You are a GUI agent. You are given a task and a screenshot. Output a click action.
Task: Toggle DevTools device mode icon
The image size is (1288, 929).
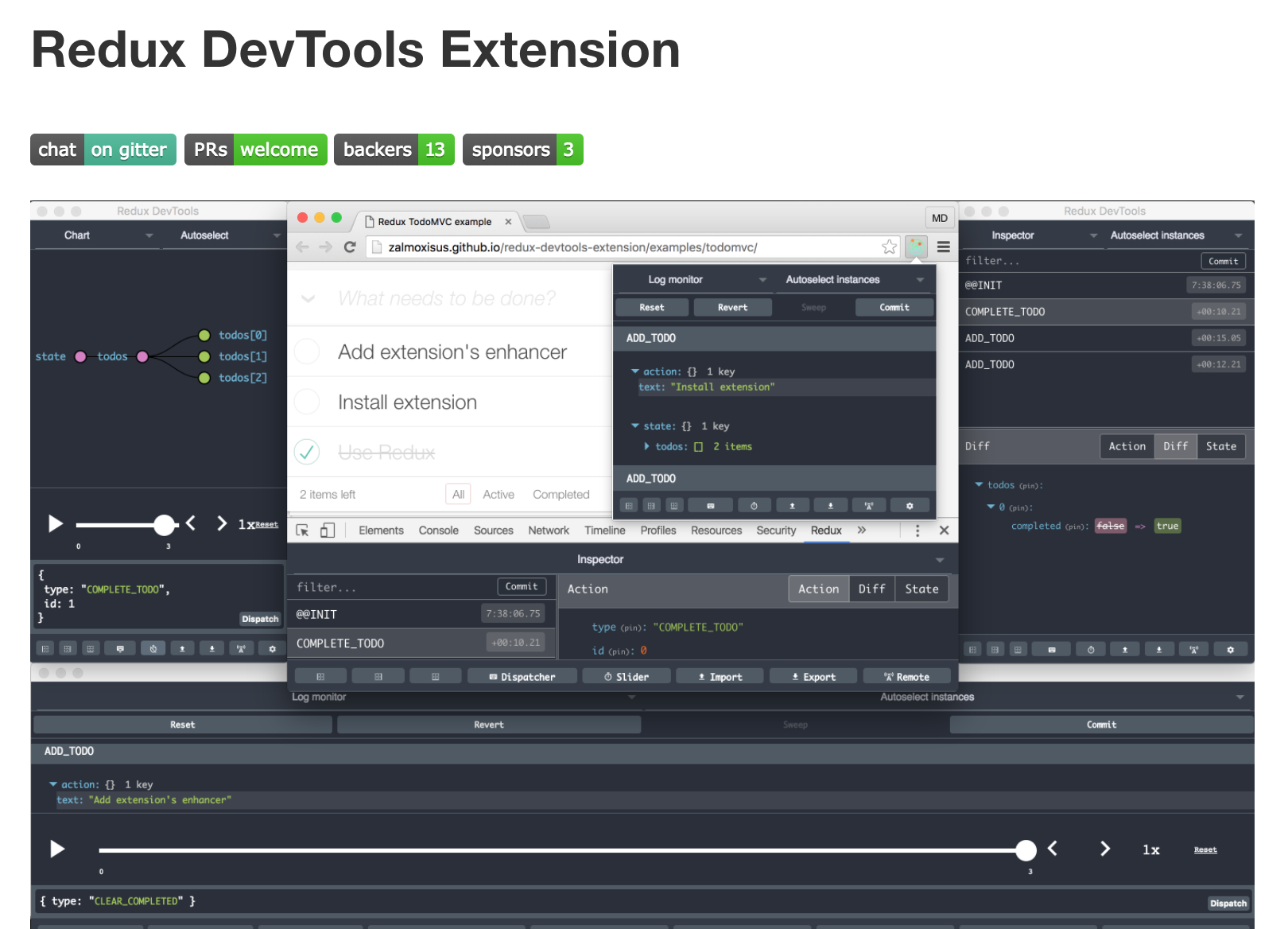(328, 531)
